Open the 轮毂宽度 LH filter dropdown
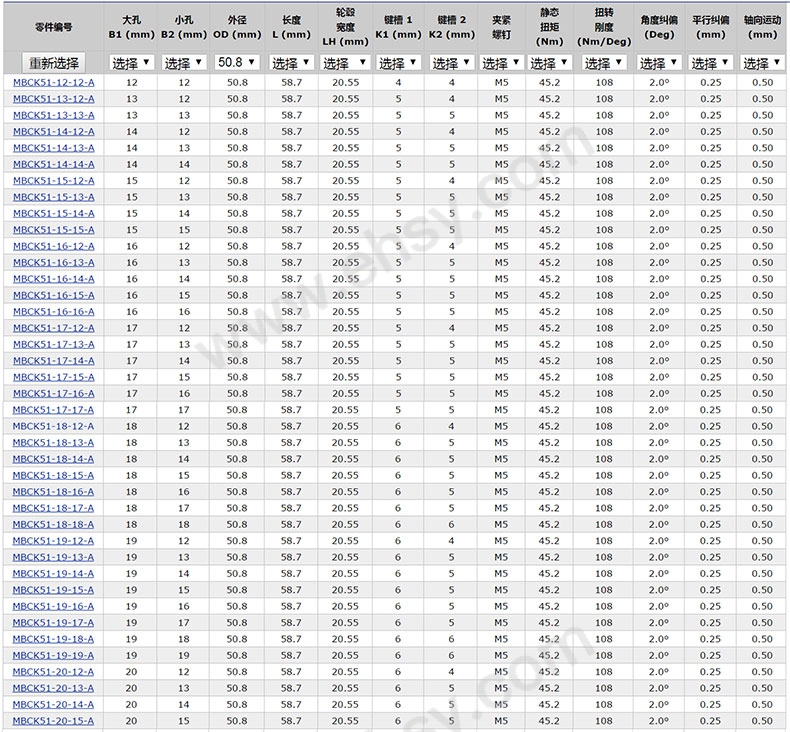Viewport: 790px width, 732px height. coord(345,63)
